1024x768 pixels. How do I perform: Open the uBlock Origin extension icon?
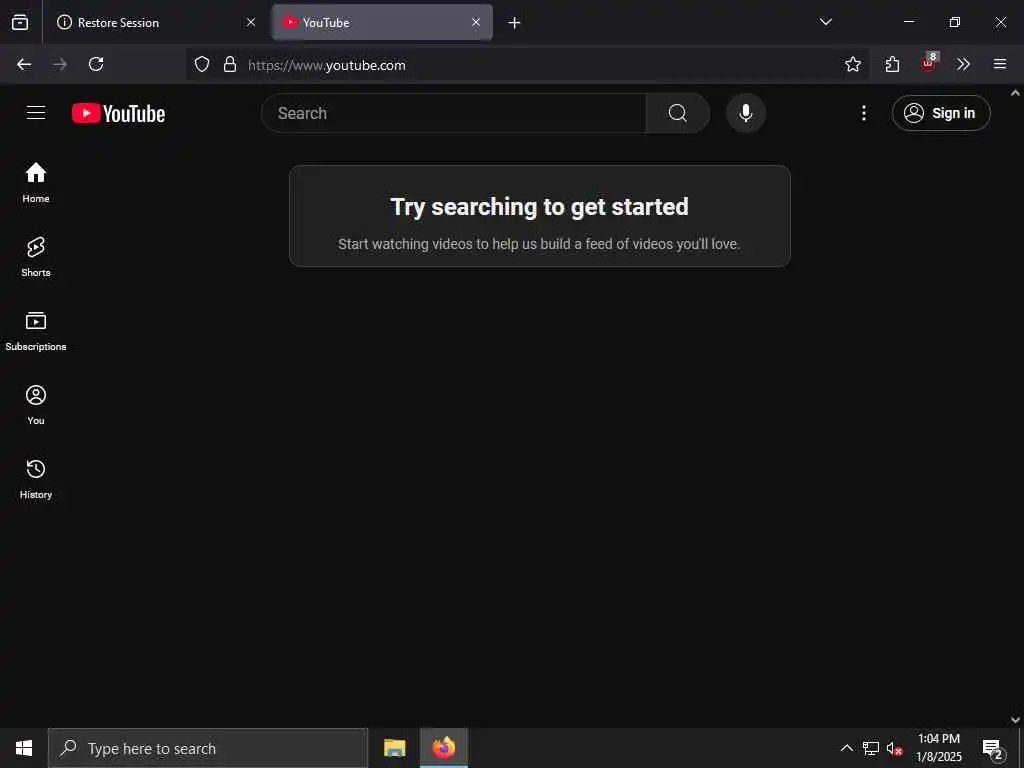click(x=929, y=63)
